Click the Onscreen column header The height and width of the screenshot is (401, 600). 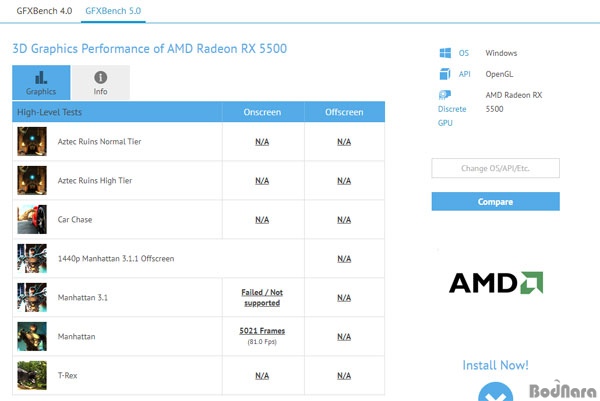coord(262,112)
